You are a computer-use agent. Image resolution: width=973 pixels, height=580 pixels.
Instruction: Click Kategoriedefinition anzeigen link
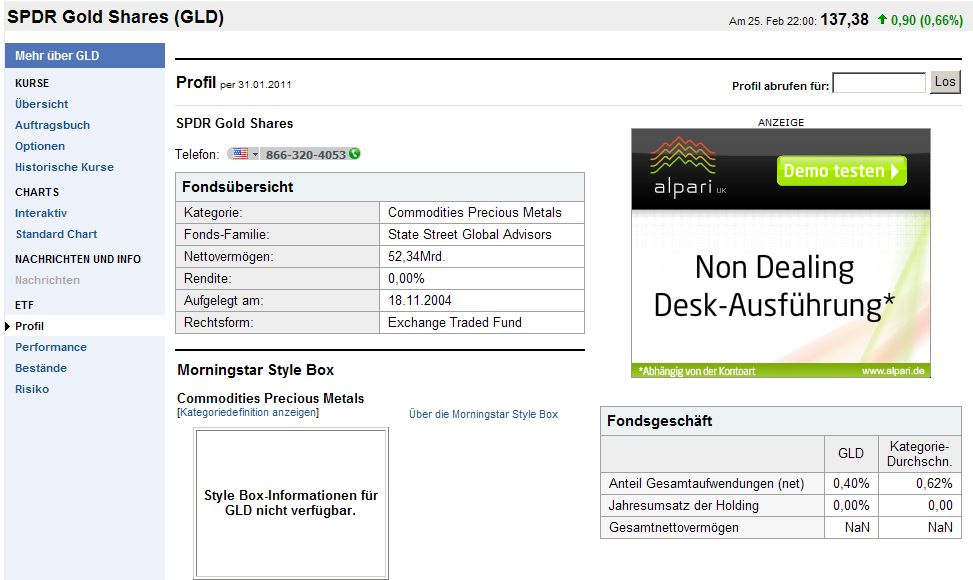click(x=248, y=413)
